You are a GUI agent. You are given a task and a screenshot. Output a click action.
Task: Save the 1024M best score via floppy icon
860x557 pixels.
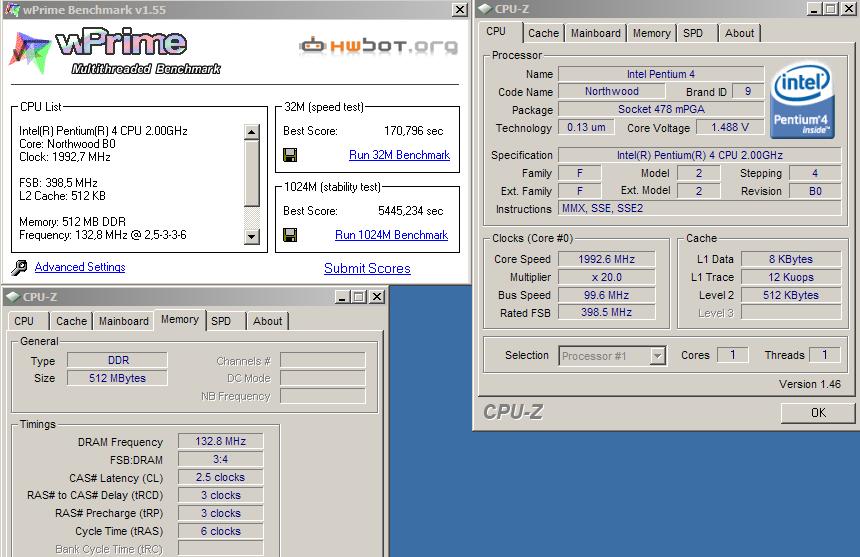pos(290,235)
